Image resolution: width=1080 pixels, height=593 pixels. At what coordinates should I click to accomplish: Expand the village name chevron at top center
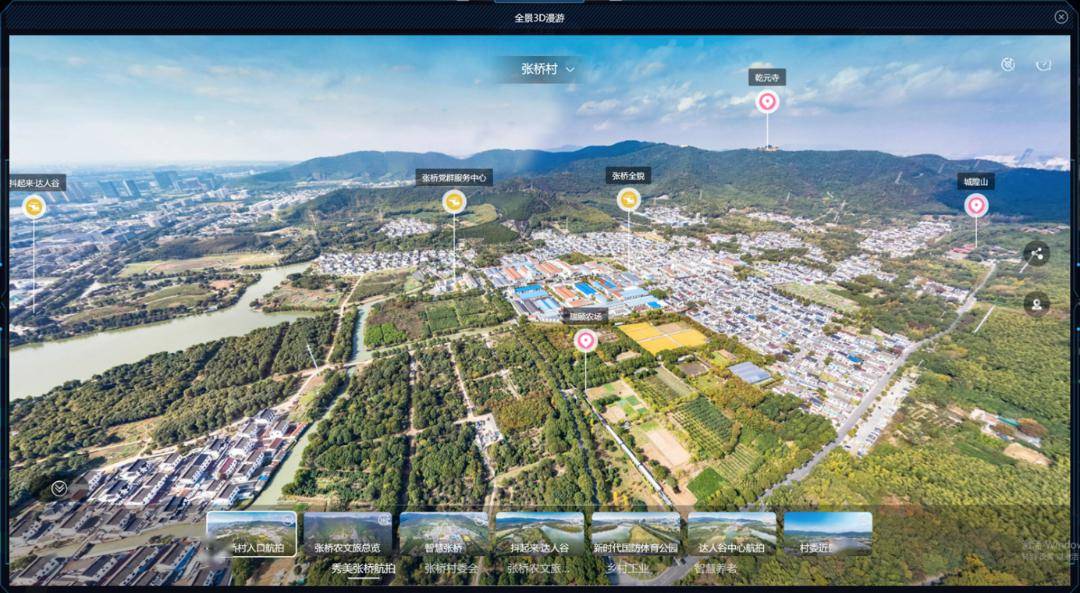tap(569, 71)
